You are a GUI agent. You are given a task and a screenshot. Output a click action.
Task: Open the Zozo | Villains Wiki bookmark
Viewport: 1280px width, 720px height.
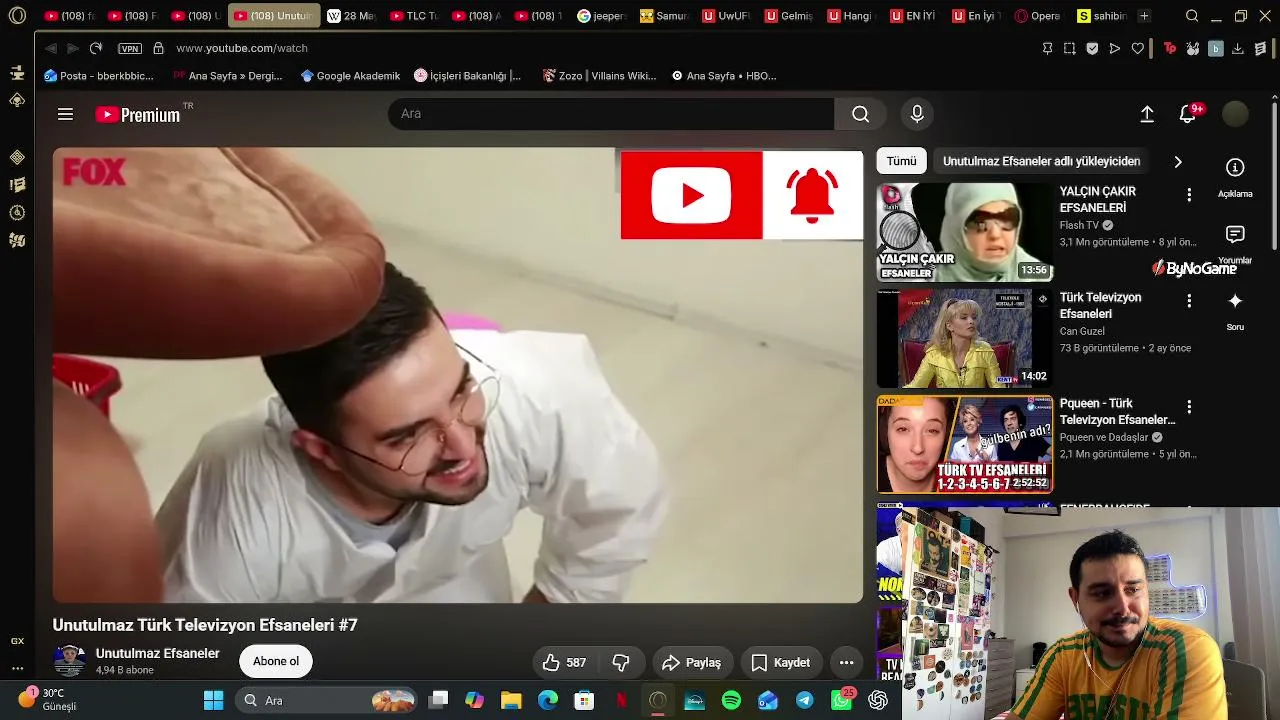(599, 76)
